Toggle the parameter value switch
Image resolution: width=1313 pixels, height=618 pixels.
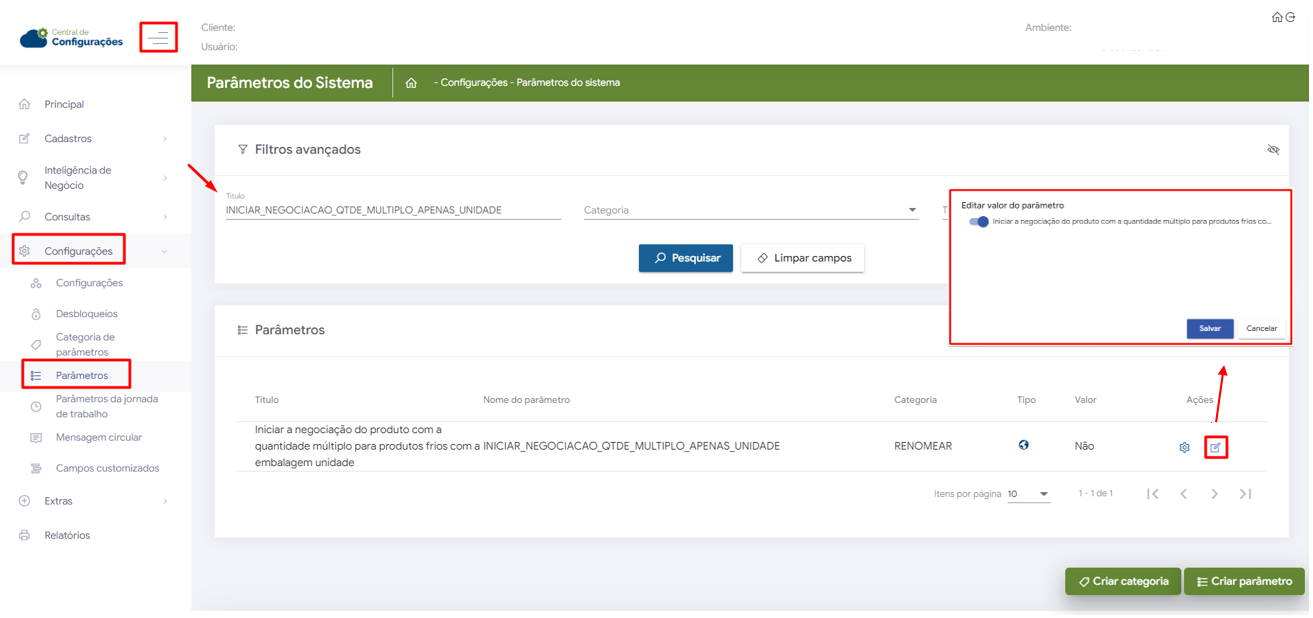[981, 222]
